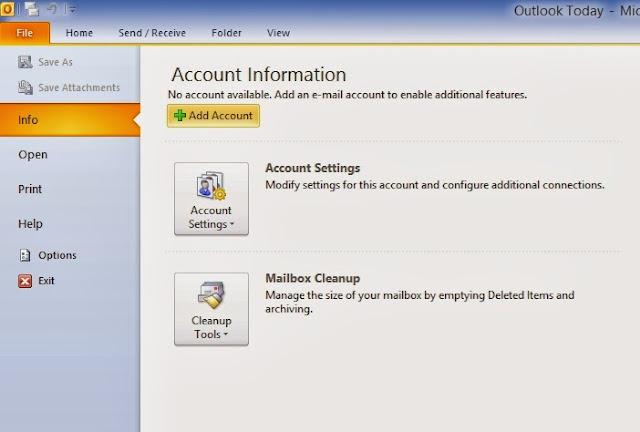Switch to the Home tab
640x432 pixels.
(x=79, y=33)
